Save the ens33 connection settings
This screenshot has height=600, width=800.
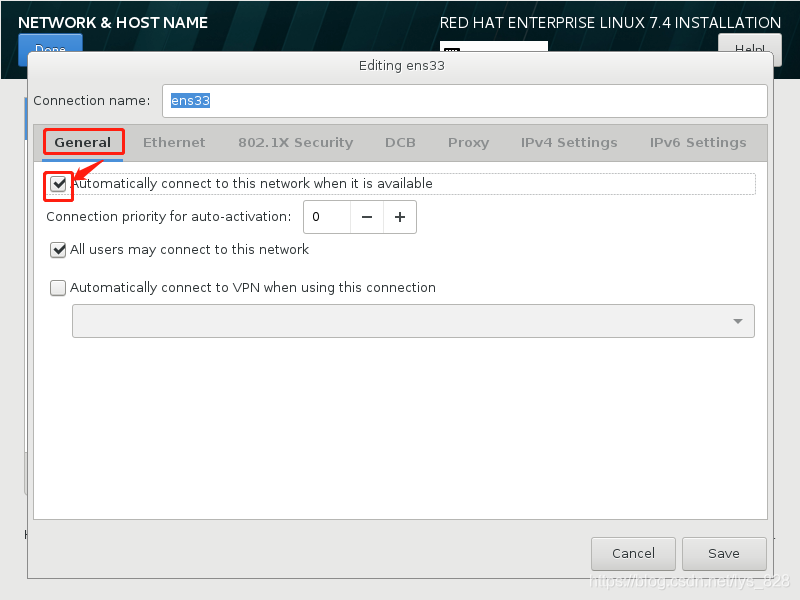pyautogui.click(x=724, y=554)
